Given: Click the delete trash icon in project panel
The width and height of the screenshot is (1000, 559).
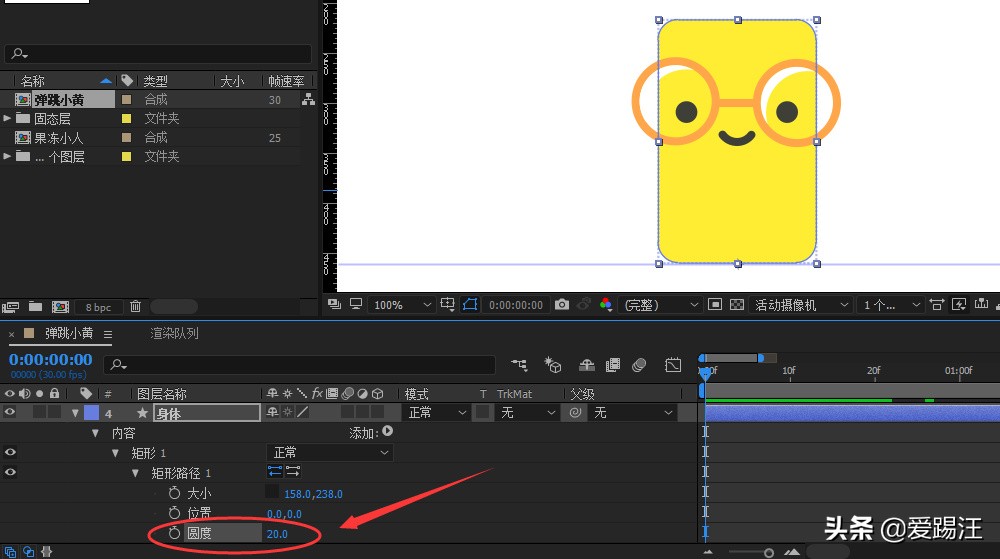Looking at the screenshot, I should click(136, 307).
